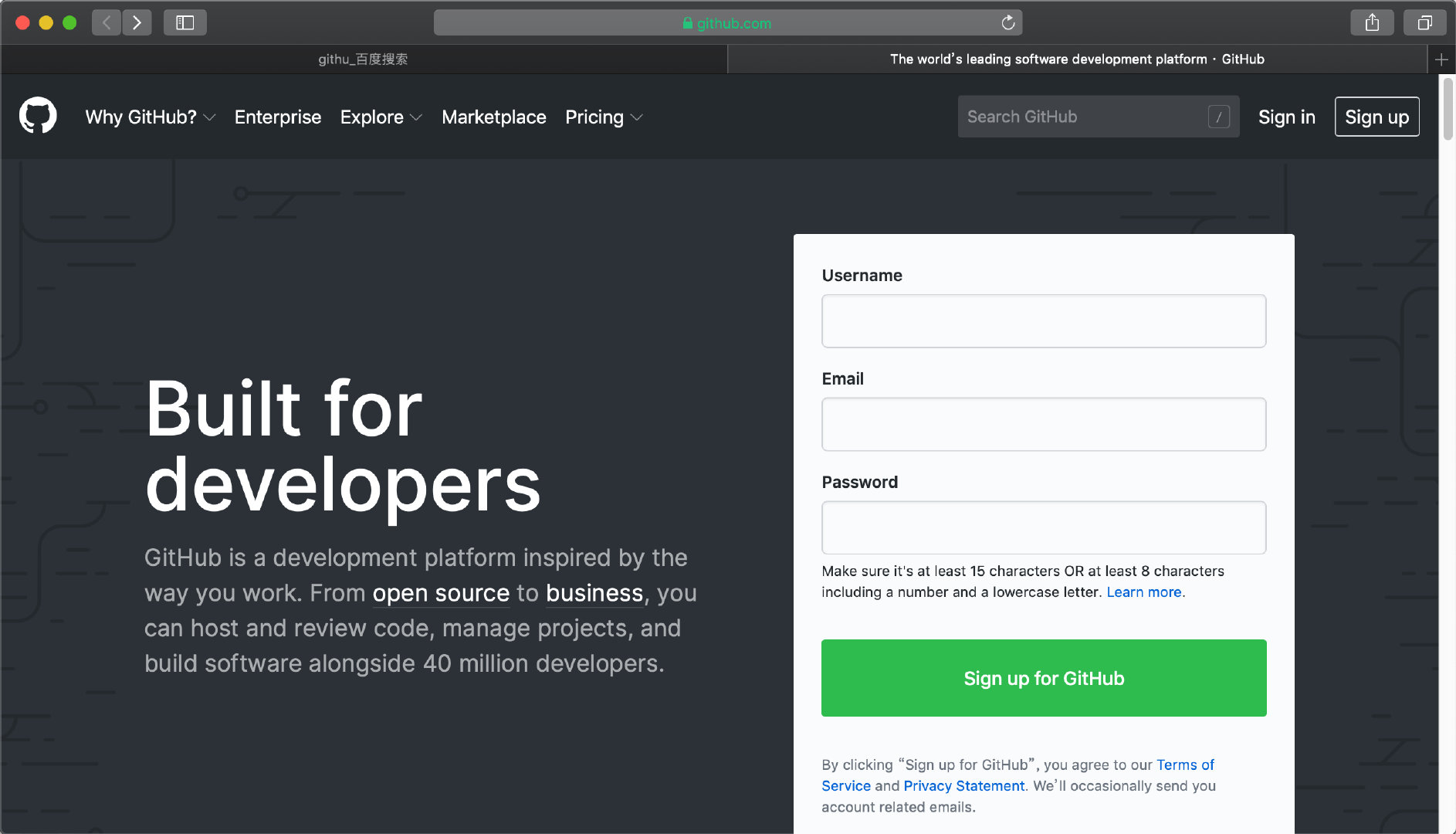
Task: Go back with Safari's back arrow
Action: click(107, 22)
